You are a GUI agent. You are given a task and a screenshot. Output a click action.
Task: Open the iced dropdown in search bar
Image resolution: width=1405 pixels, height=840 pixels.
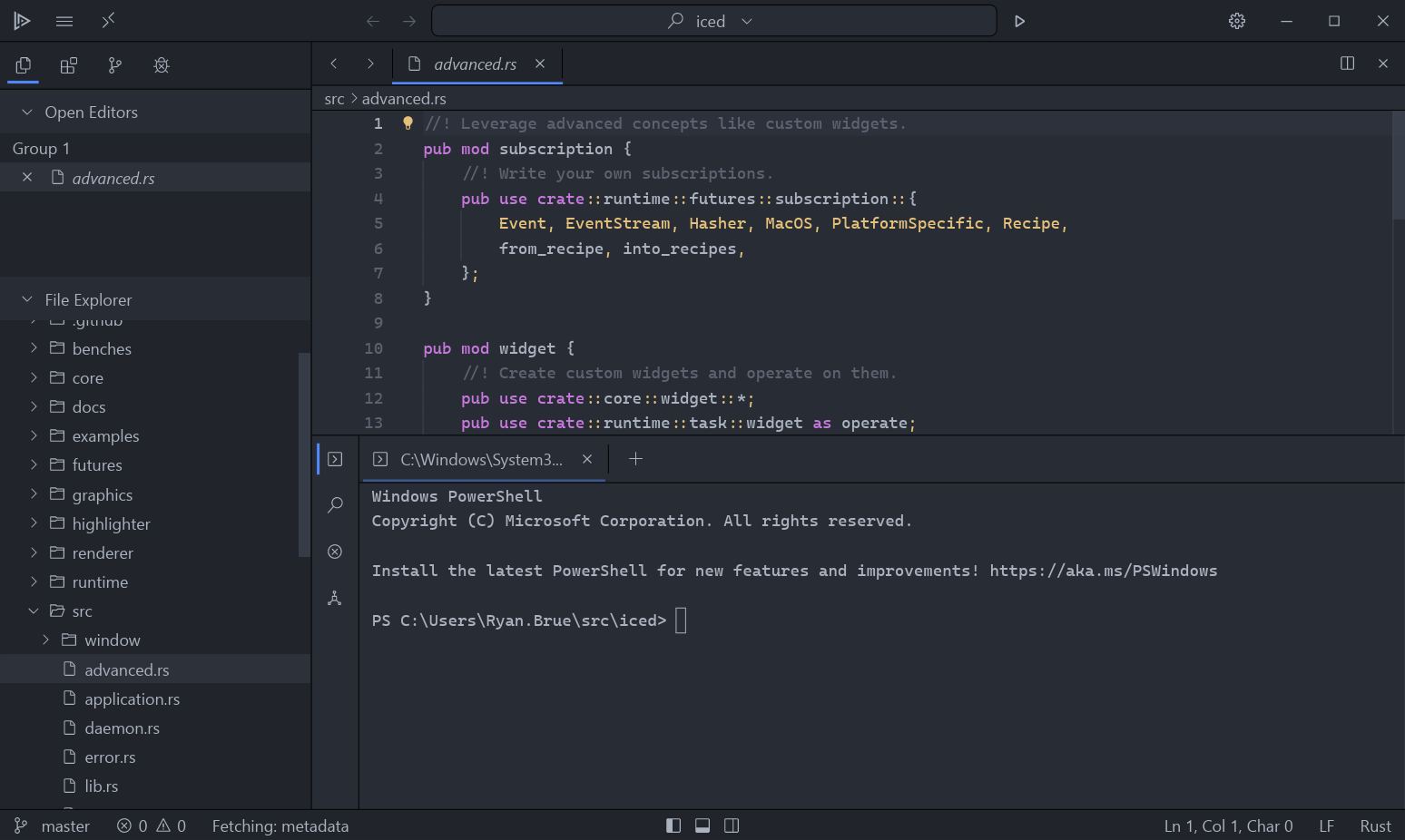(x=747, y=21)
